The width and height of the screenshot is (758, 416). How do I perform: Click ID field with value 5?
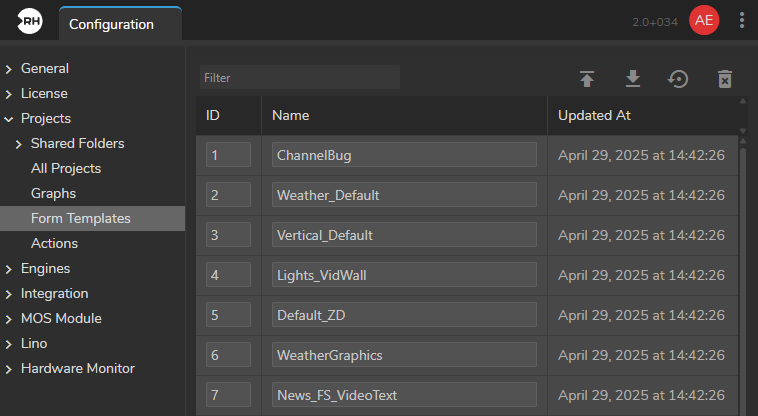(x=228, y=315)
